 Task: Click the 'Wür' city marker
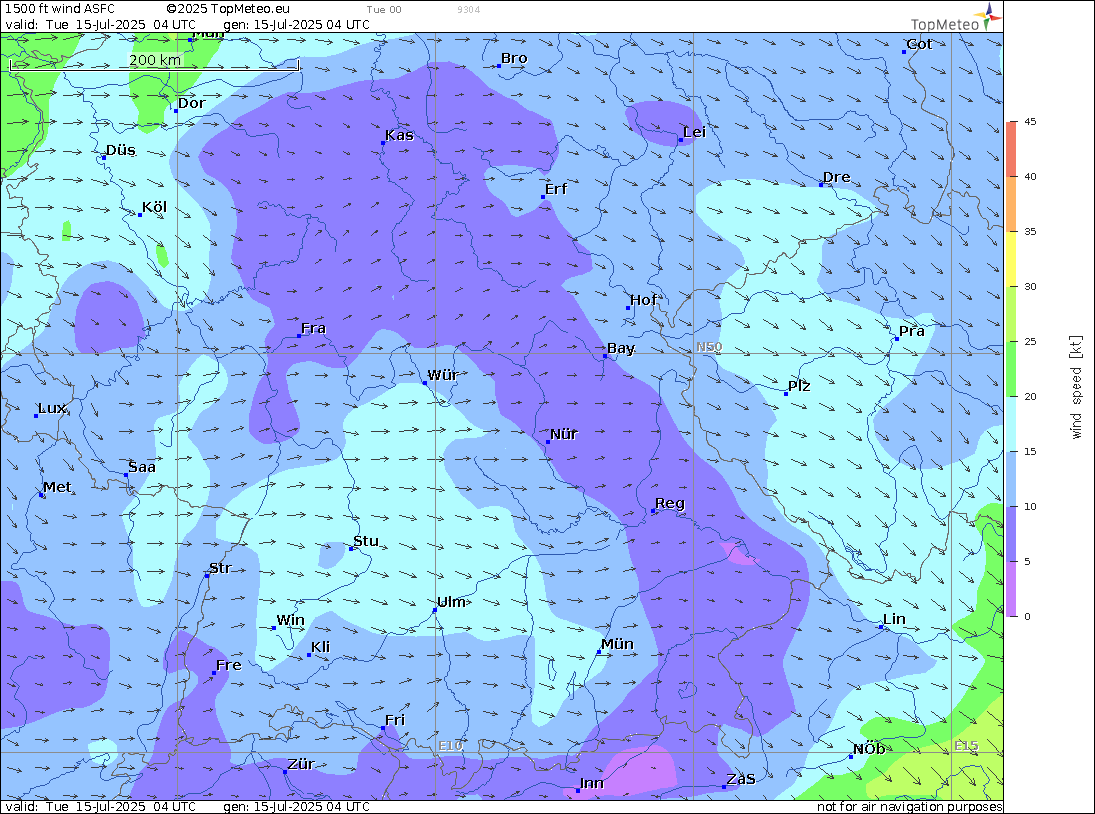coord(425,383)
